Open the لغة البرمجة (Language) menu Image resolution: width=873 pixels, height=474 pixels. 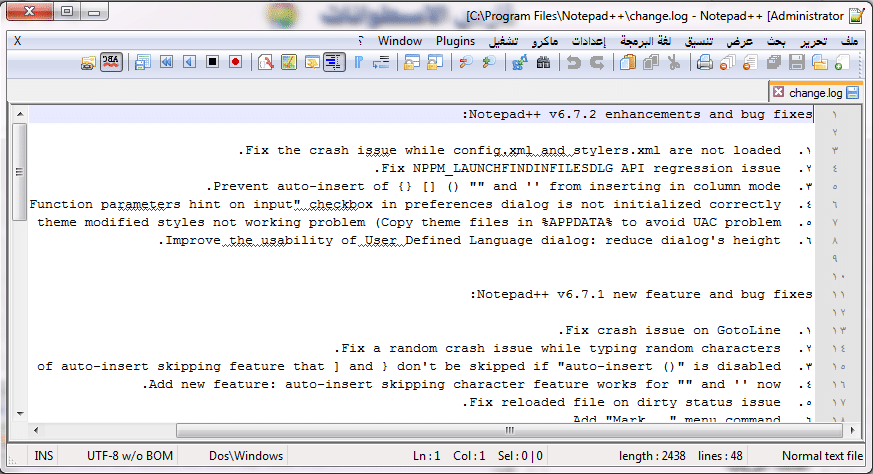tap(646, 41)
